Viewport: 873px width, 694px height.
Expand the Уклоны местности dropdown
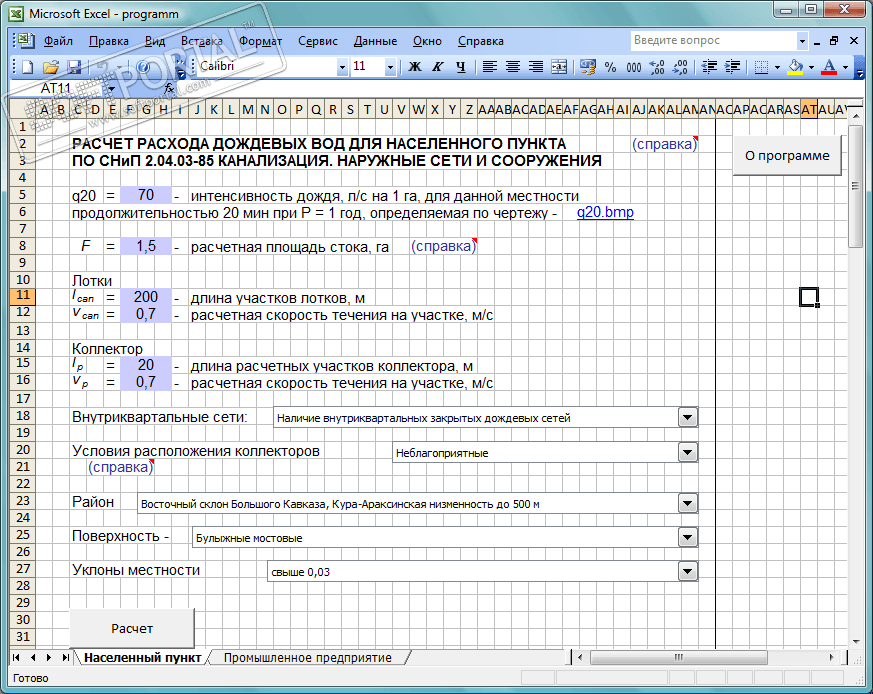click(688, 571)
